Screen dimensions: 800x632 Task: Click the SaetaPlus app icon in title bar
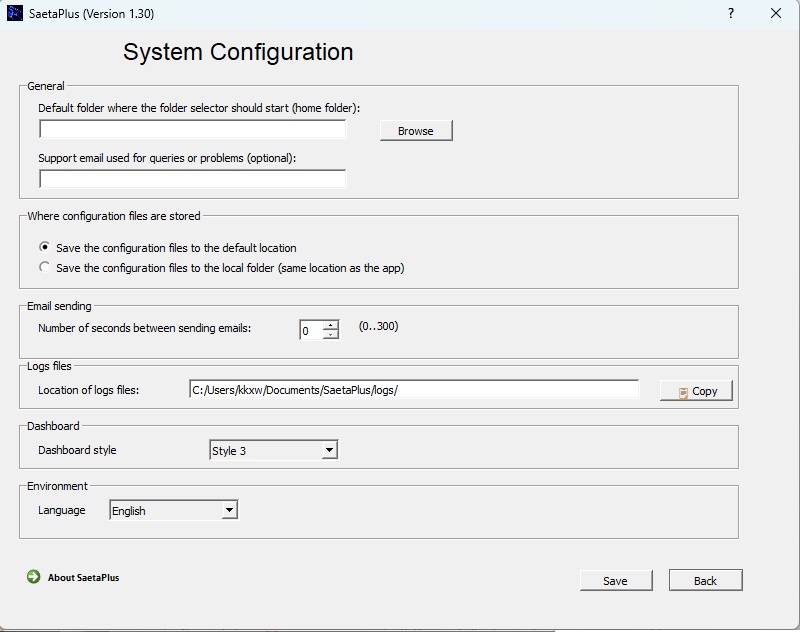14,14
